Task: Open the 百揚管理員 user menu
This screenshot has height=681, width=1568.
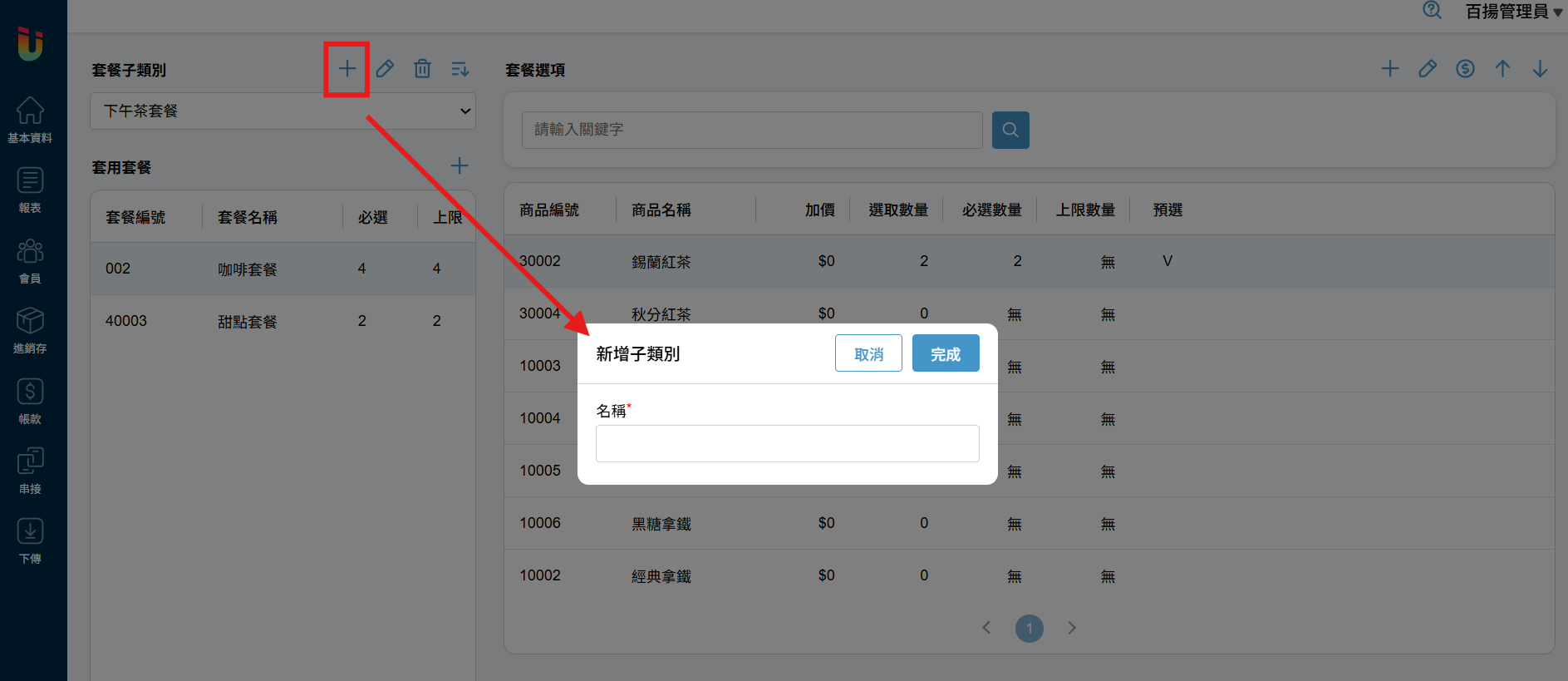Action: click(1513, 12)
